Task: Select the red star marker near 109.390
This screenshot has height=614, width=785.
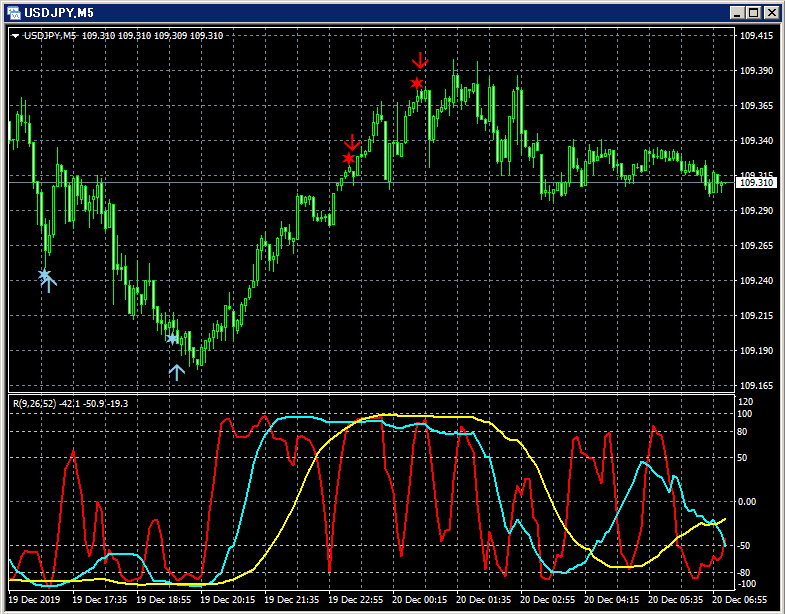Action: click(417, 83)
